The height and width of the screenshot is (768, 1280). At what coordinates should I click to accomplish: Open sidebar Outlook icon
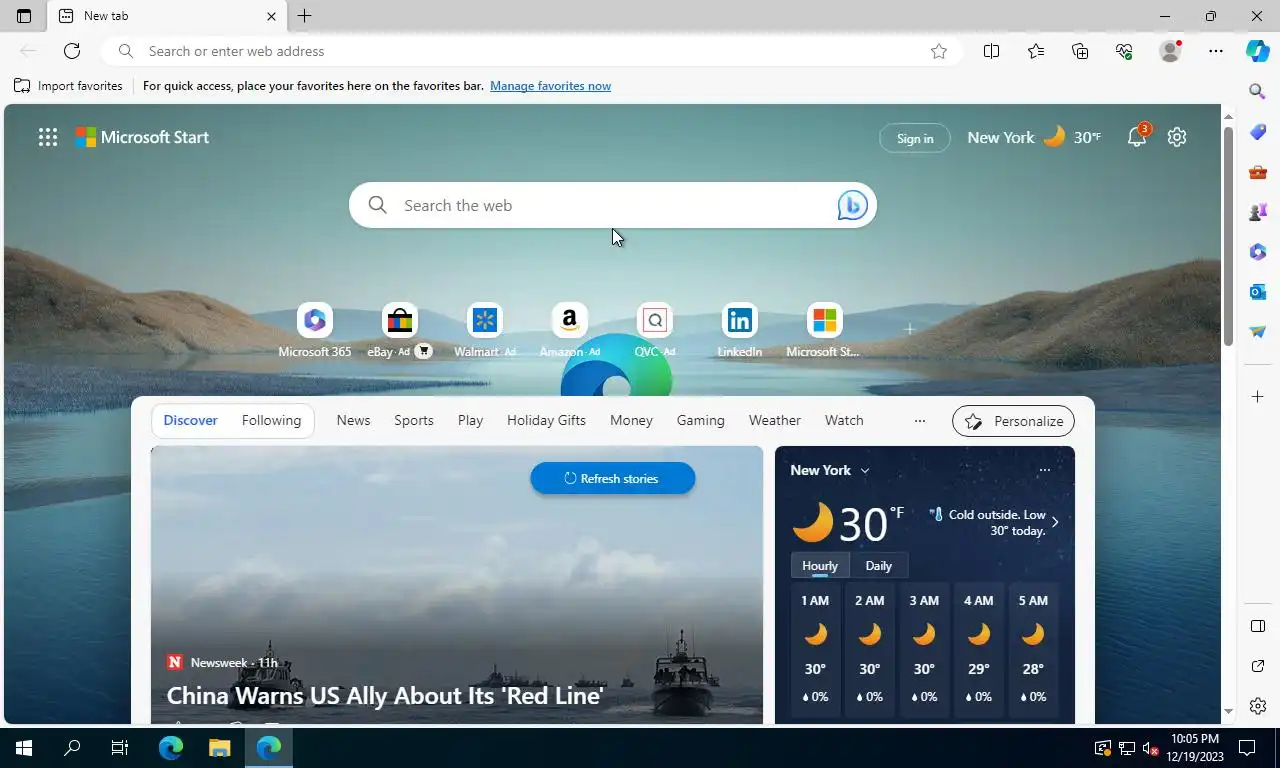(1258, 292)
